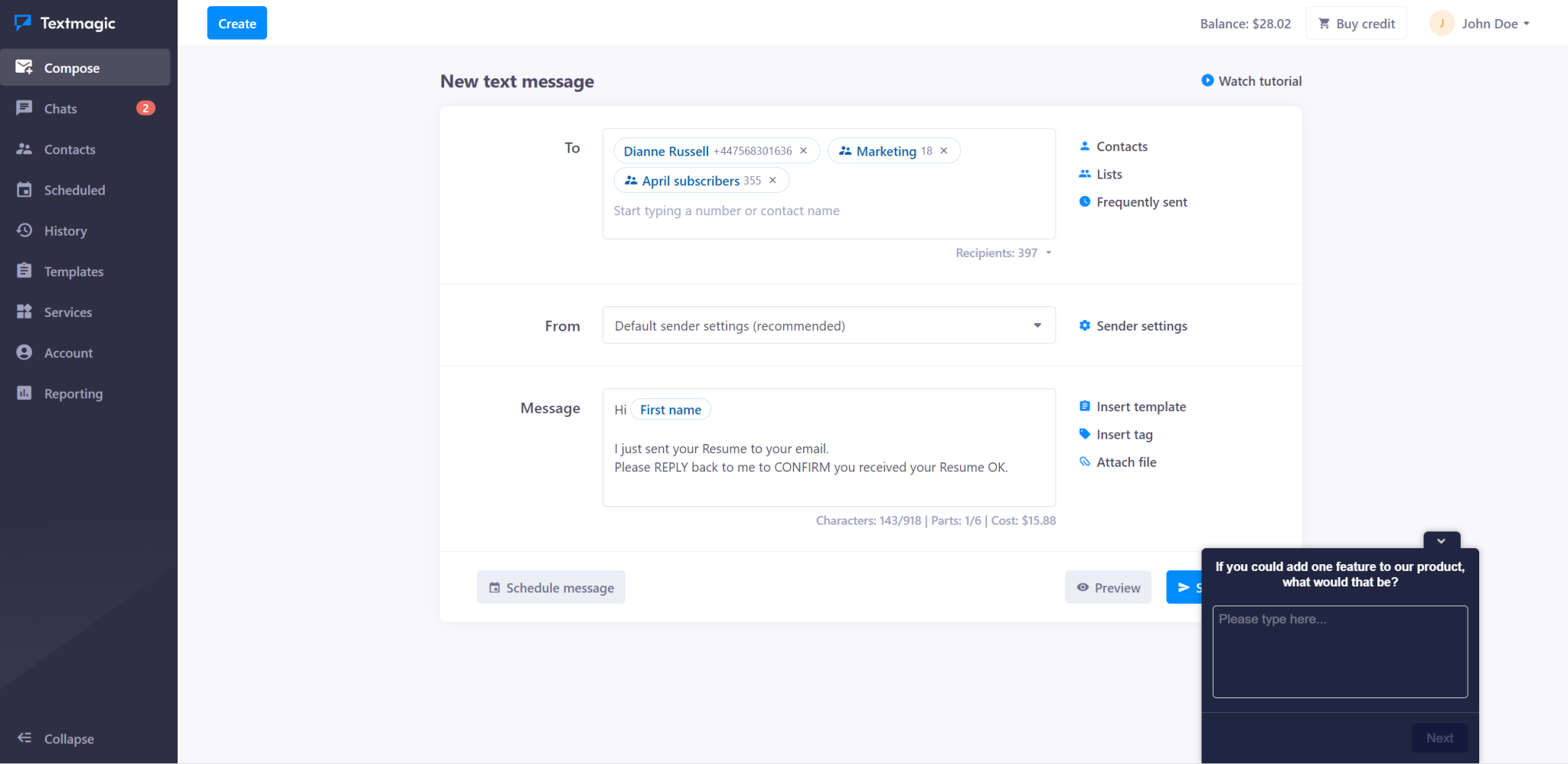Open the John Doe account menu
The height and width of the screenshot is (764, 1568).
point(1489,23)
